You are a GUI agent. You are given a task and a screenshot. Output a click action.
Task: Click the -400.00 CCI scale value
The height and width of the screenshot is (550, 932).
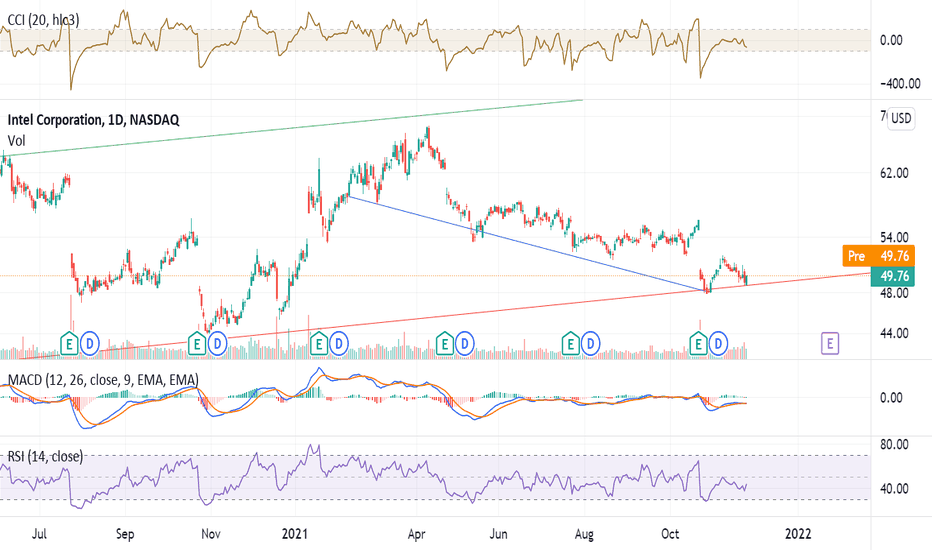click(900, 84)
